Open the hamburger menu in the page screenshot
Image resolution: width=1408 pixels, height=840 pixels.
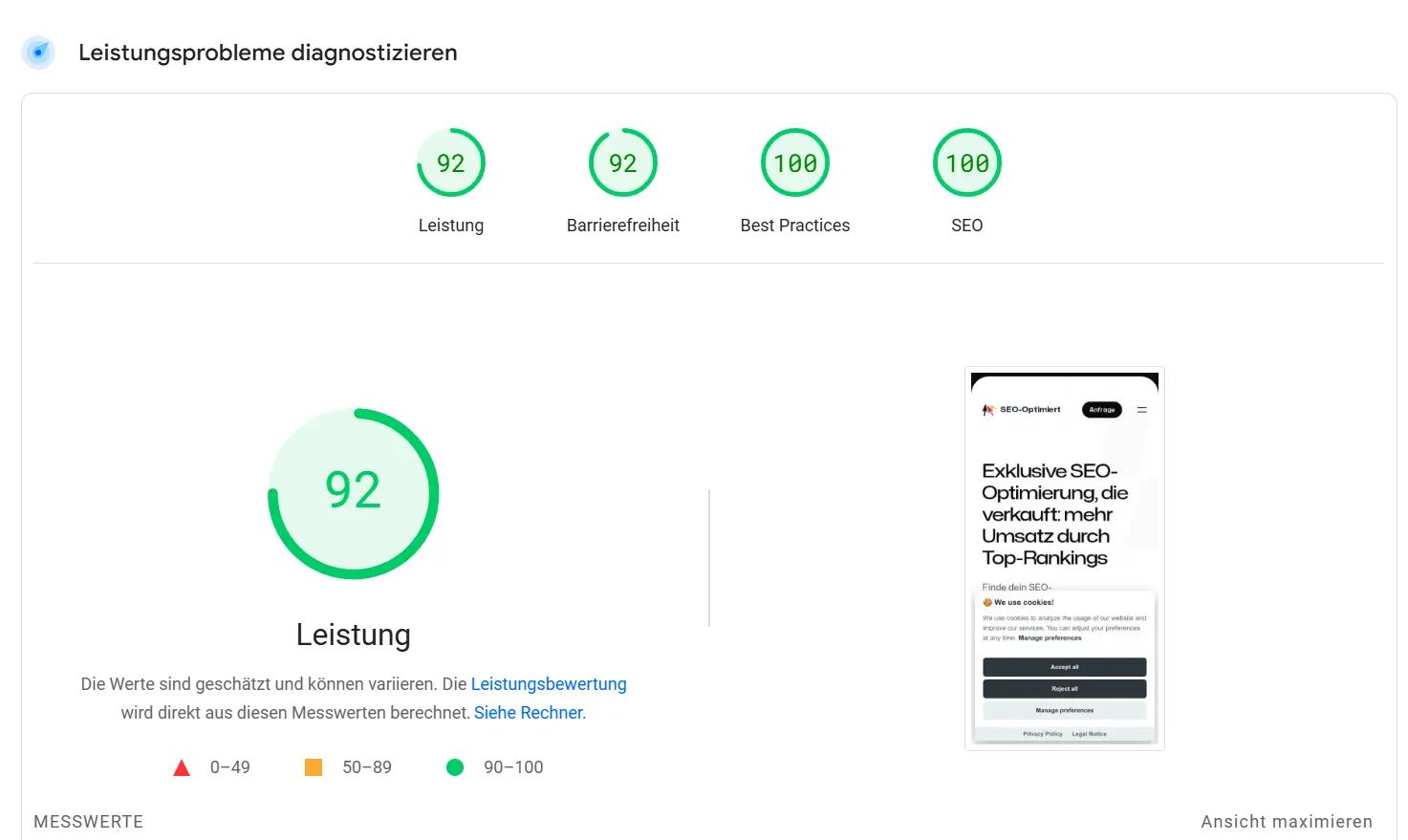click(1141, 409)
